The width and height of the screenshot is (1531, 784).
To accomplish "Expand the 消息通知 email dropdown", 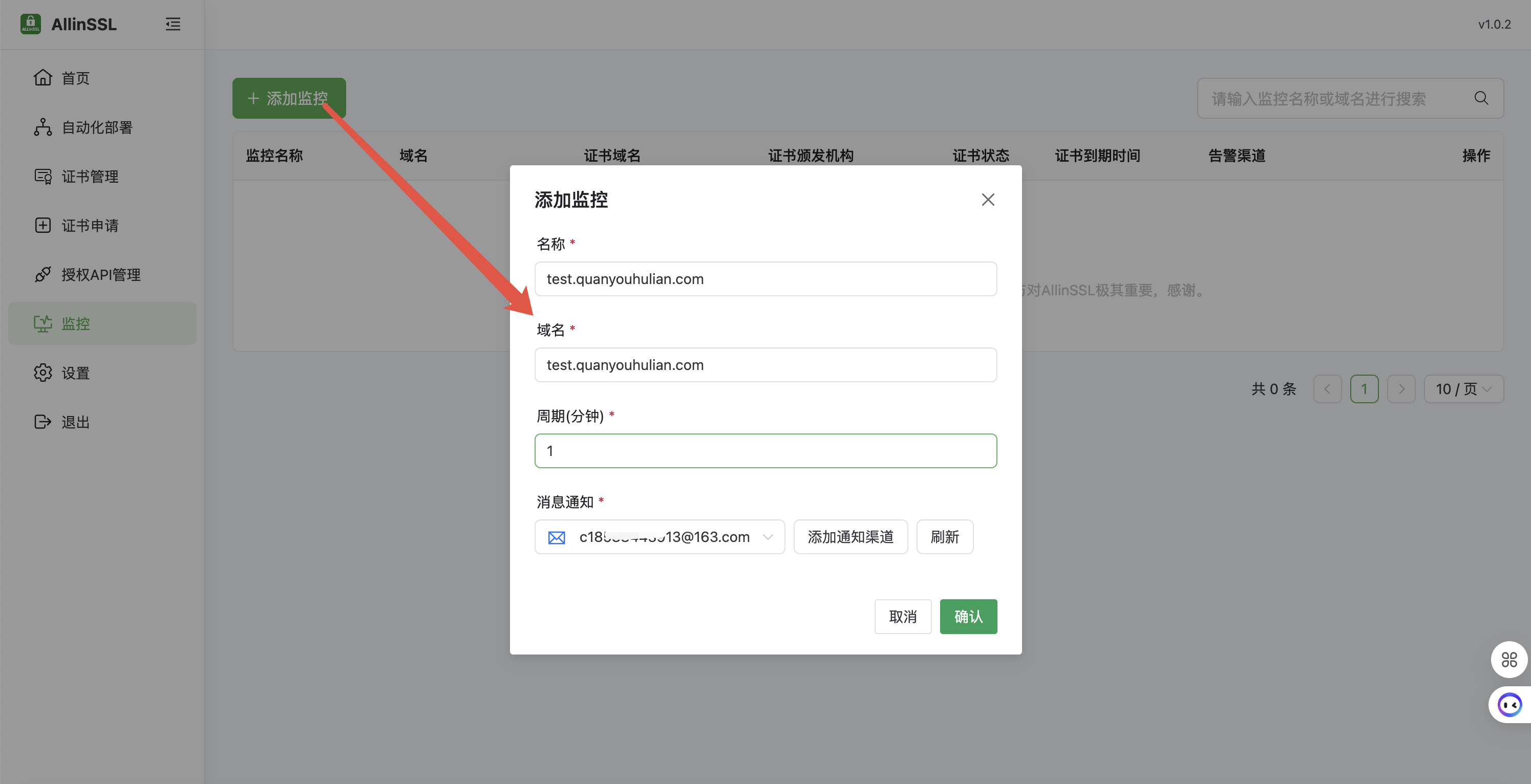I will point(767,537).
